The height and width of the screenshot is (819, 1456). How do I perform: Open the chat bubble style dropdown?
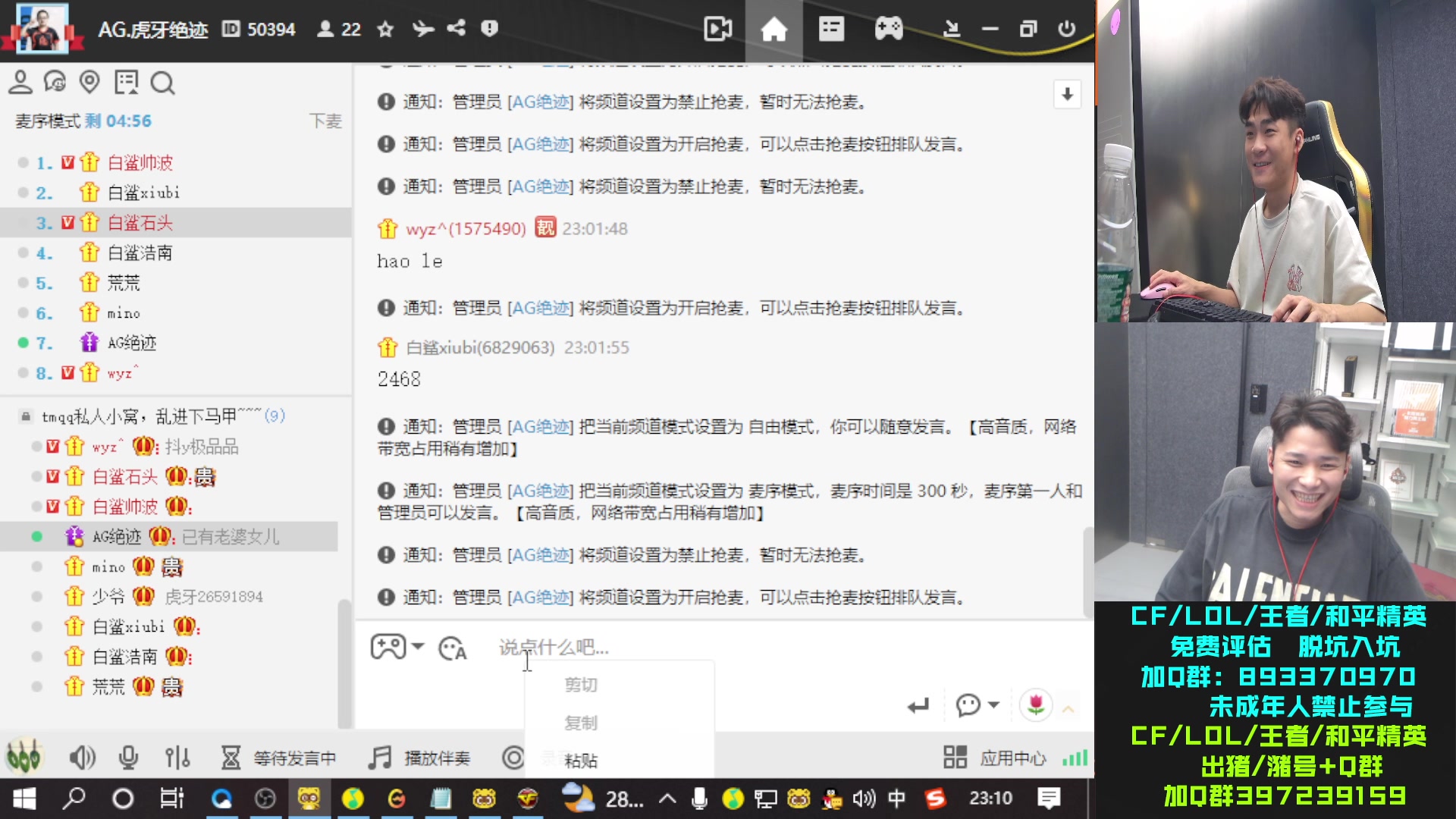tap(977, 705)
